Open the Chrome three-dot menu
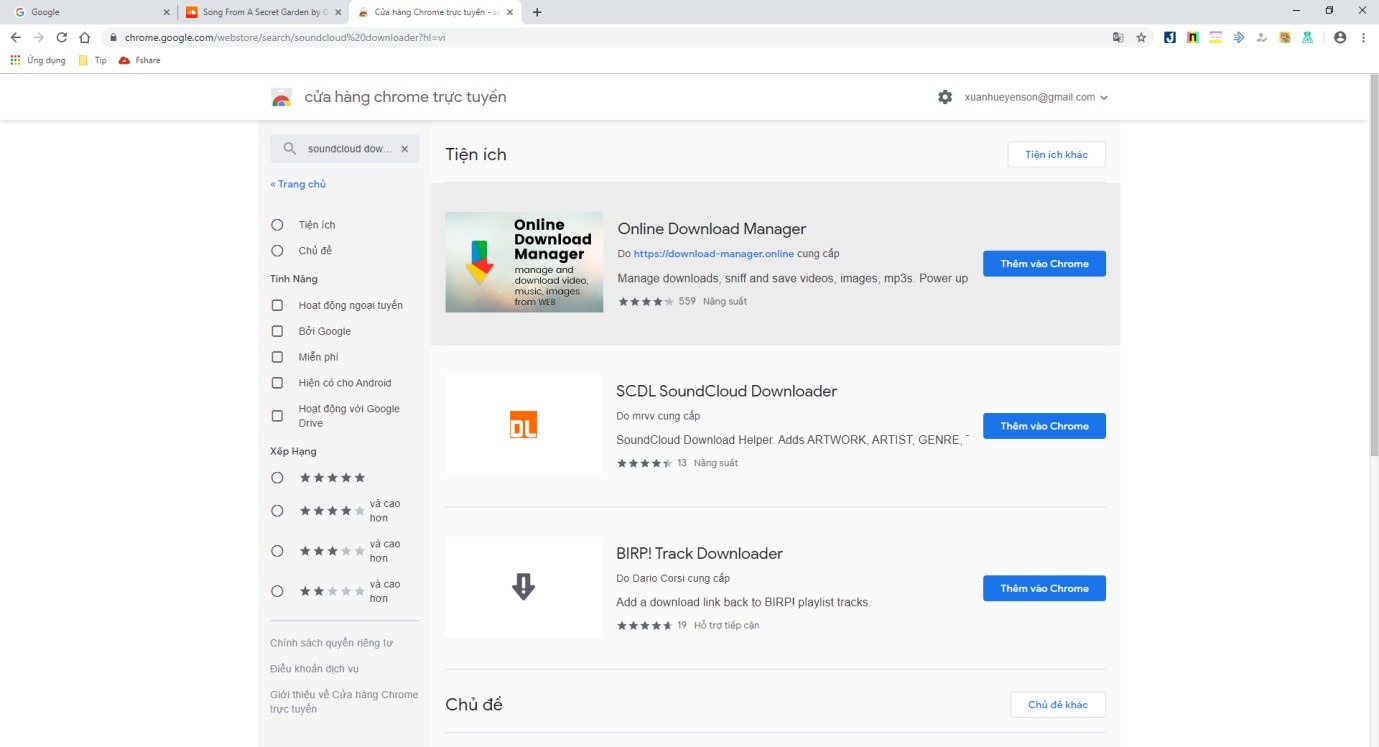Image resolution: width=1379 pixels, height=747 pixels. [x=1364, y=37]
